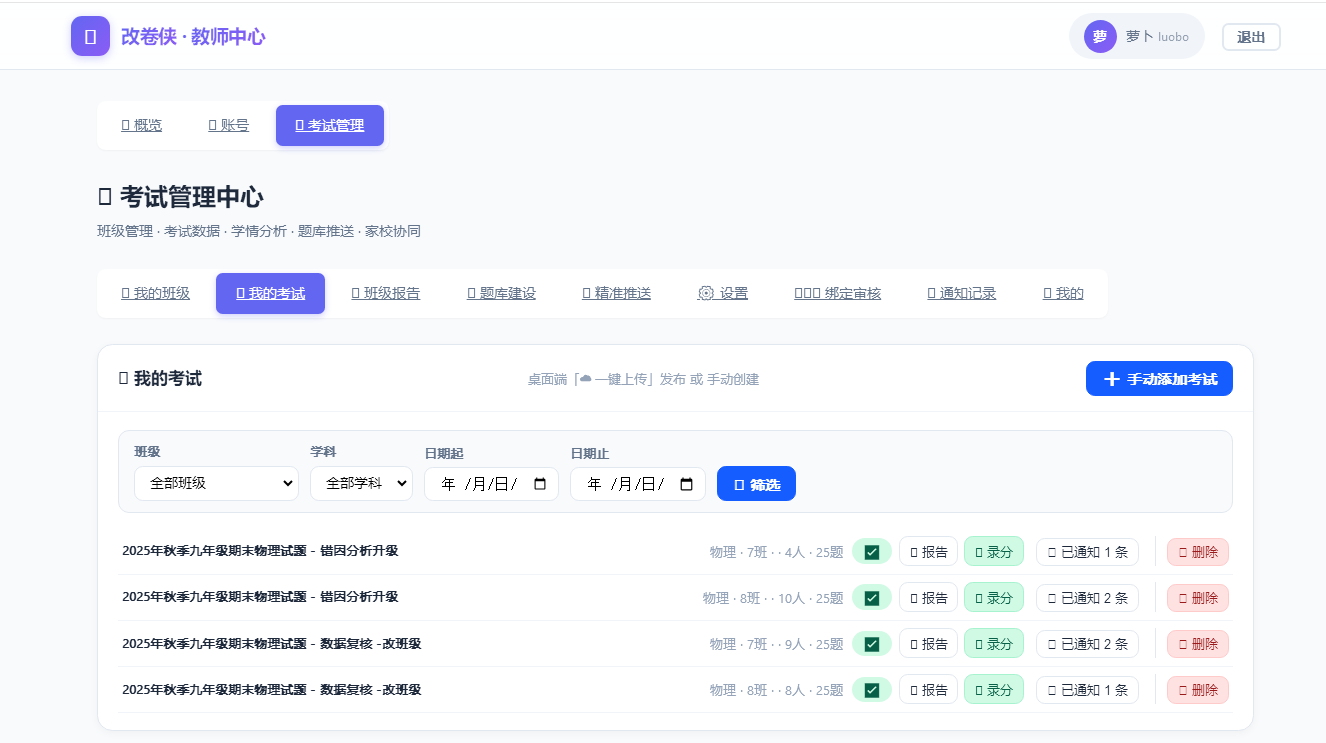Open 报告 for 7班 数据复核 exam
This screenshot has height=743, width=1326.
tap(928, 644)
